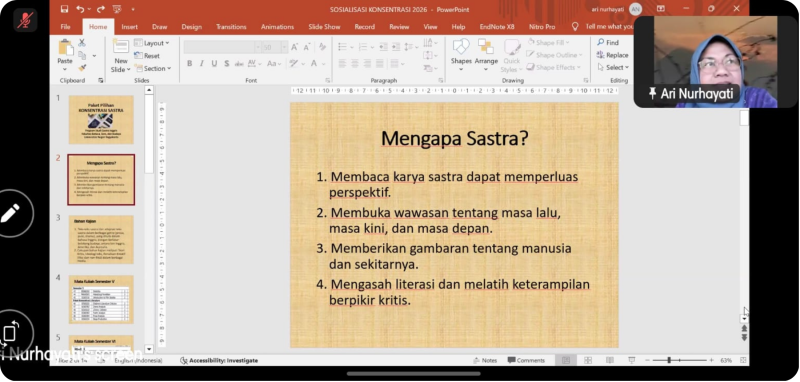This screenshot has width=800, height=382.
Task: Click the Replace button
Action: (612, 55)
